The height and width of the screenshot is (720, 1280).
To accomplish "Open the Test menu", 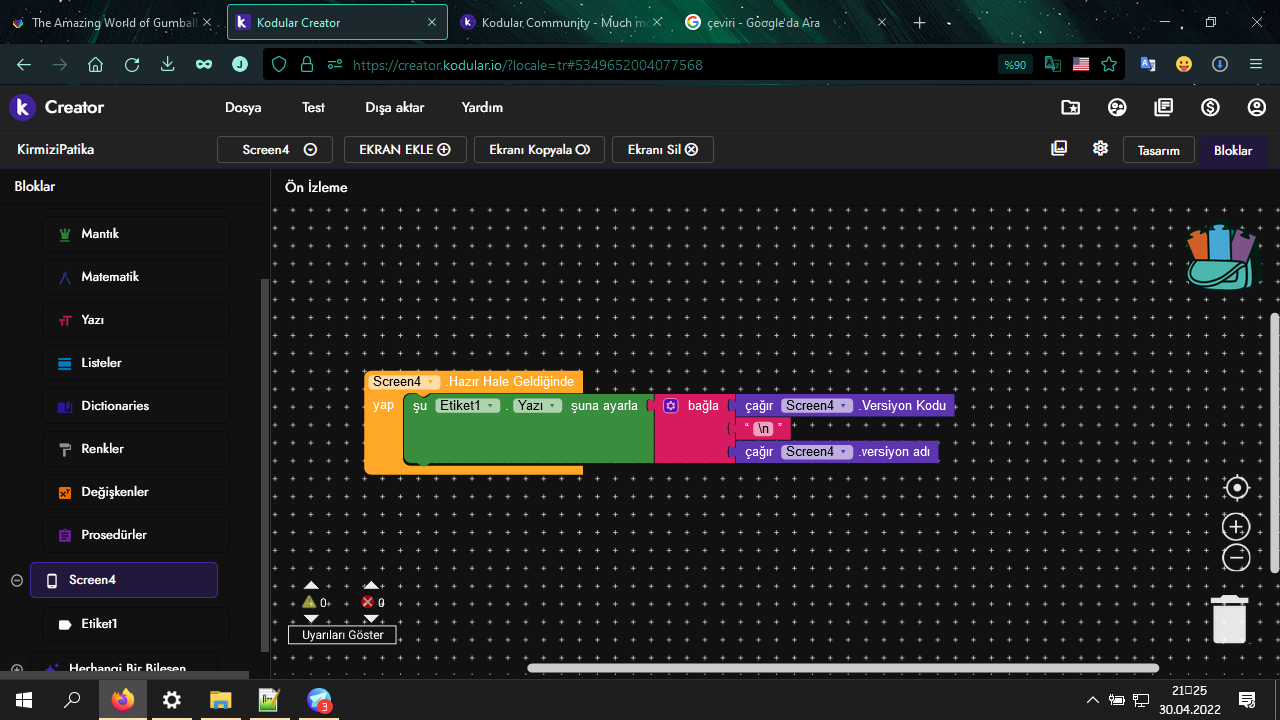I will 313,107.
